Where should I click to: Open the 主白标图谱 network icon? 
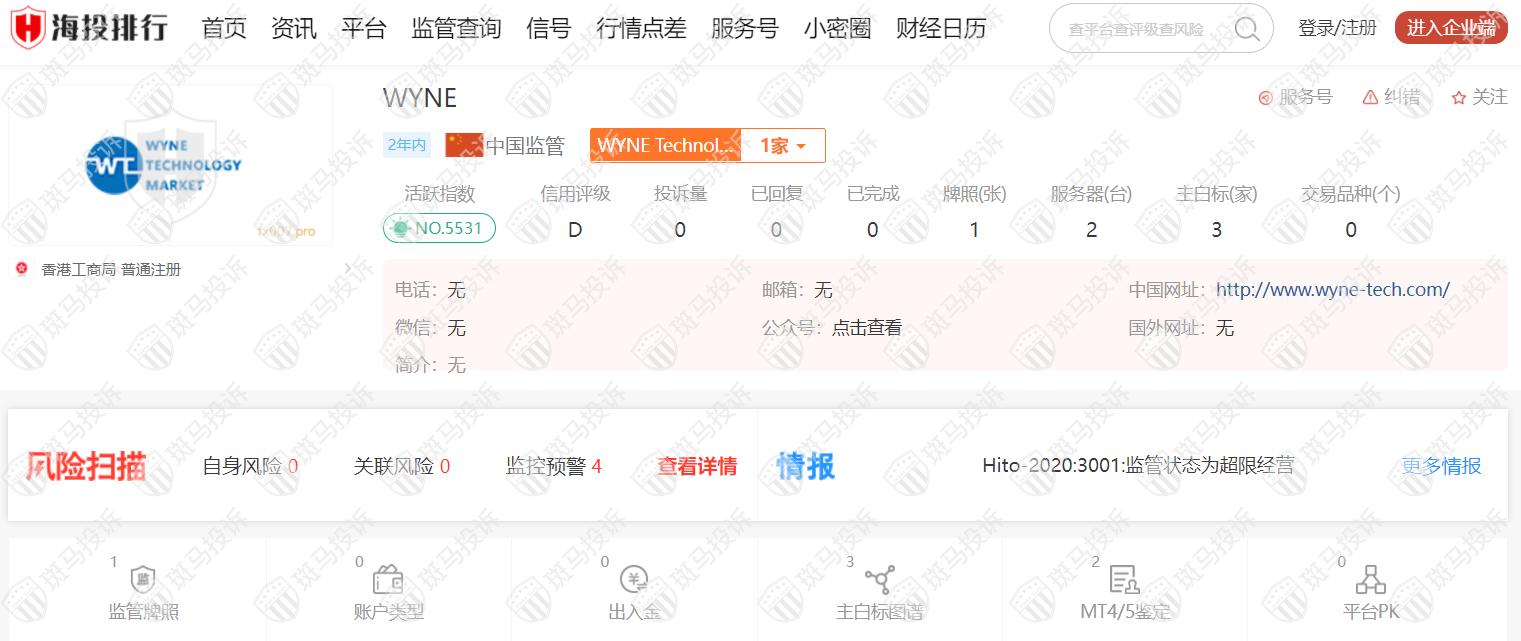coord(880,580)
